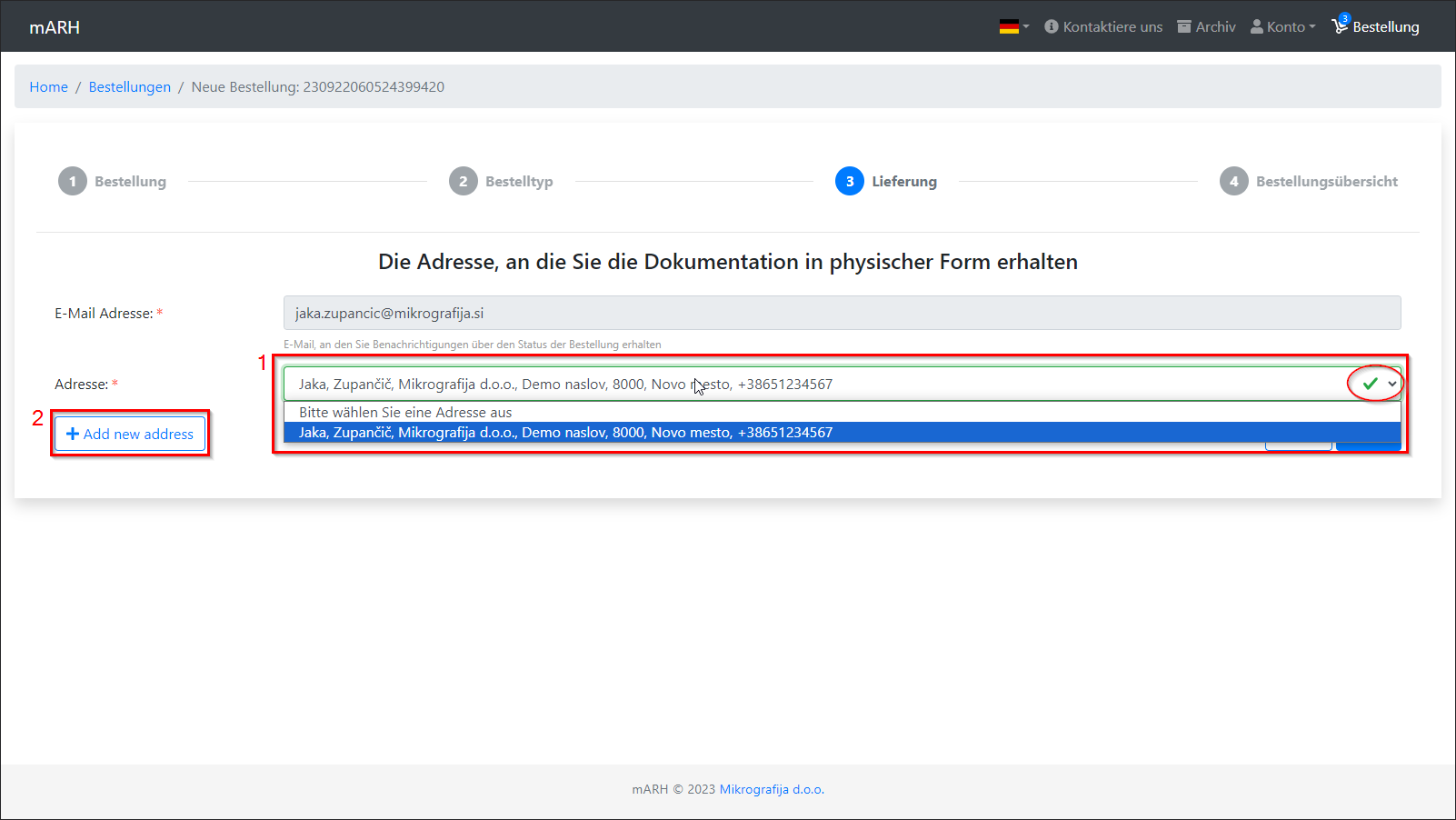Image resolution: width=1456 pixels, height=820 pixels.
Task: Click the Bestelltyp step label
Action: 518,181
